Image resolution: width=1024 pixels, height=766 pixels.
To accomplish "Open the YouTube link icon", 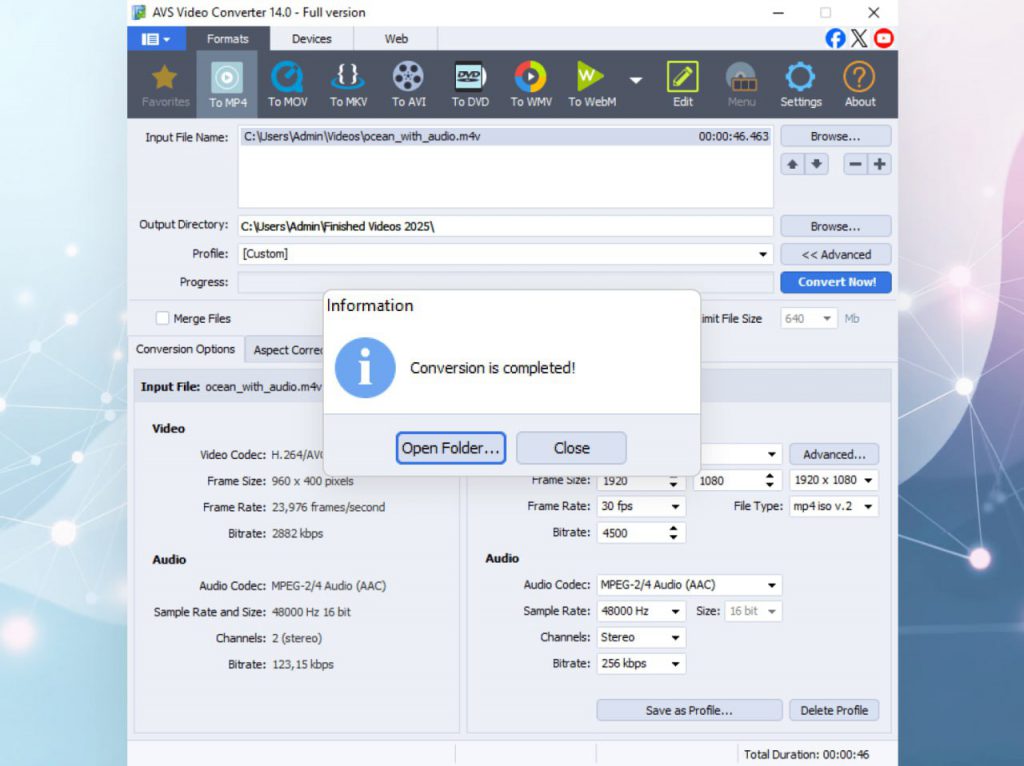I will (x=883, y=38).
